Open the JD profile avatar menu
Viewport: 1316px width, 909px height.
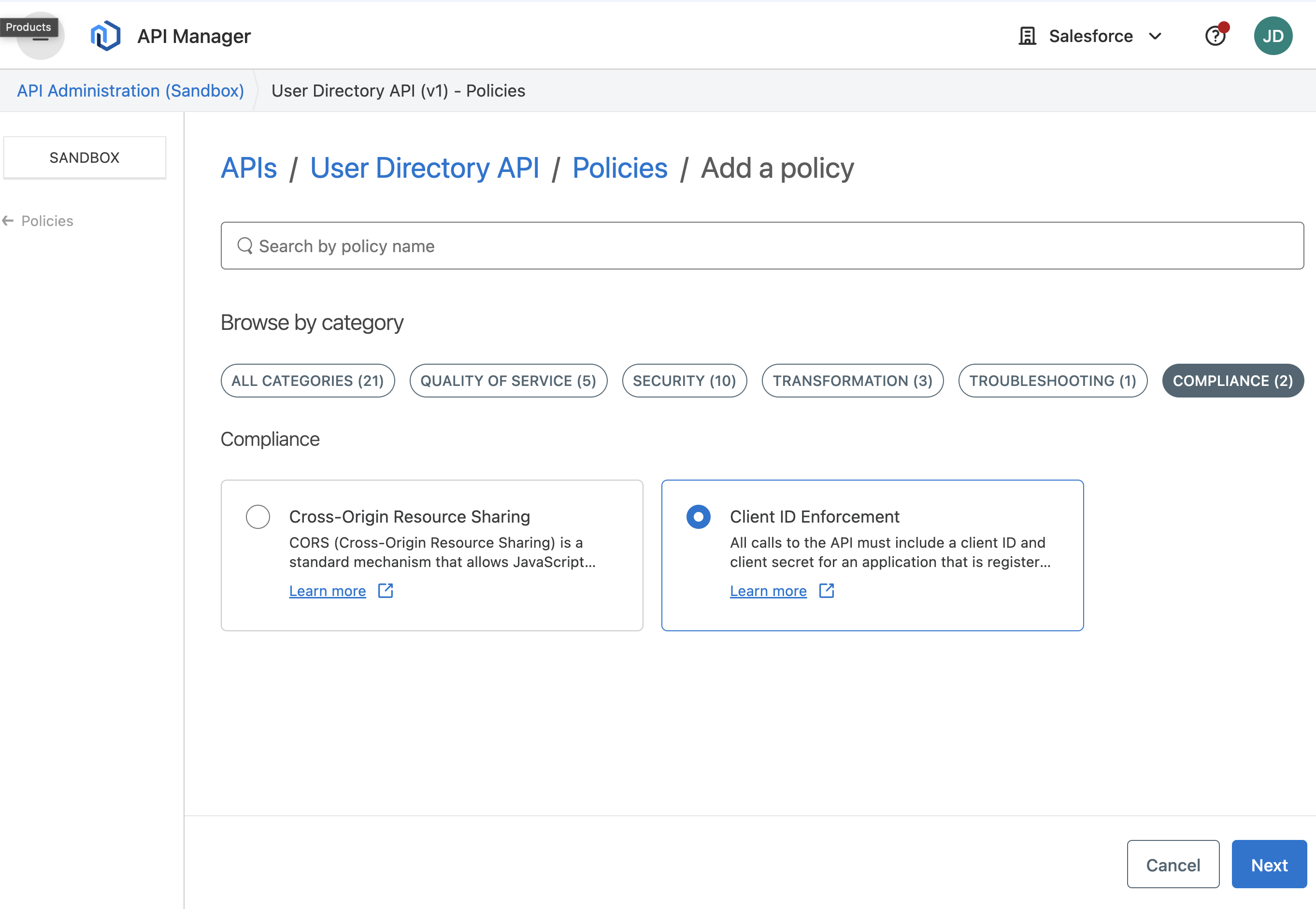tap(1273, 35)
